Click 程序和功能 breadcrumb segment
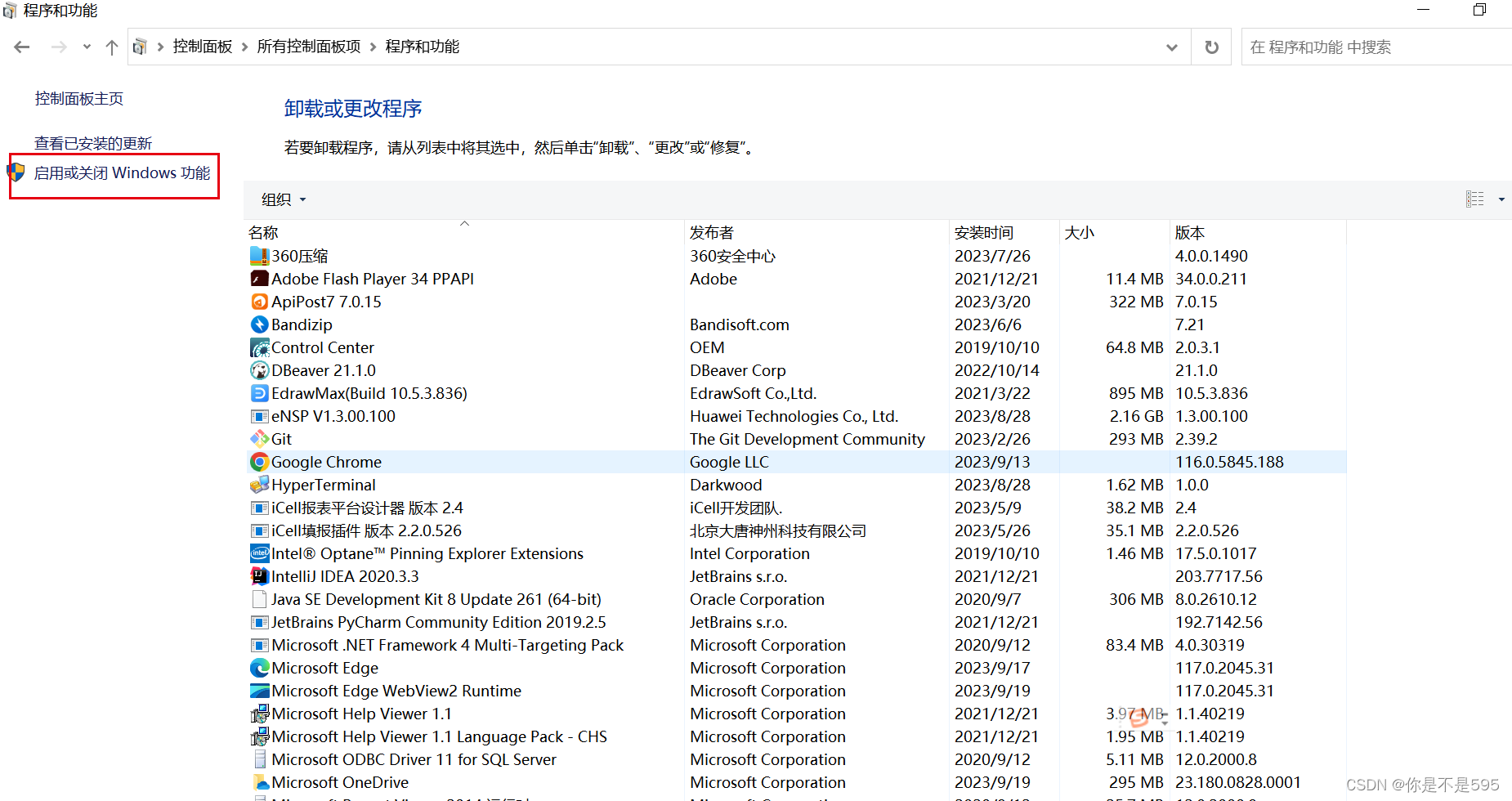 (x=423, y=47)
